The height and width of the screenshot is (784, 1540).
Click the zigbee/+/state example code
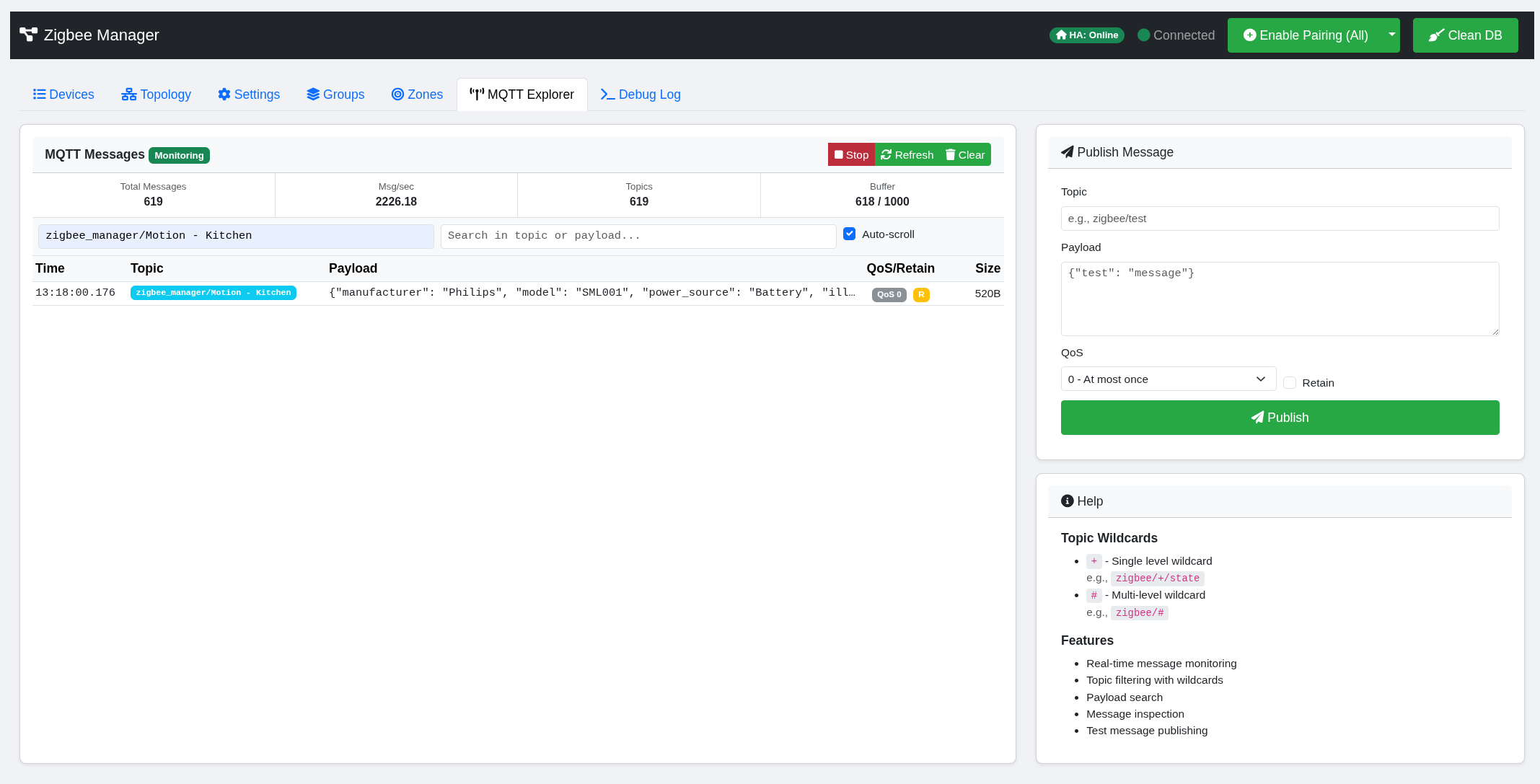coord(1157,578)
